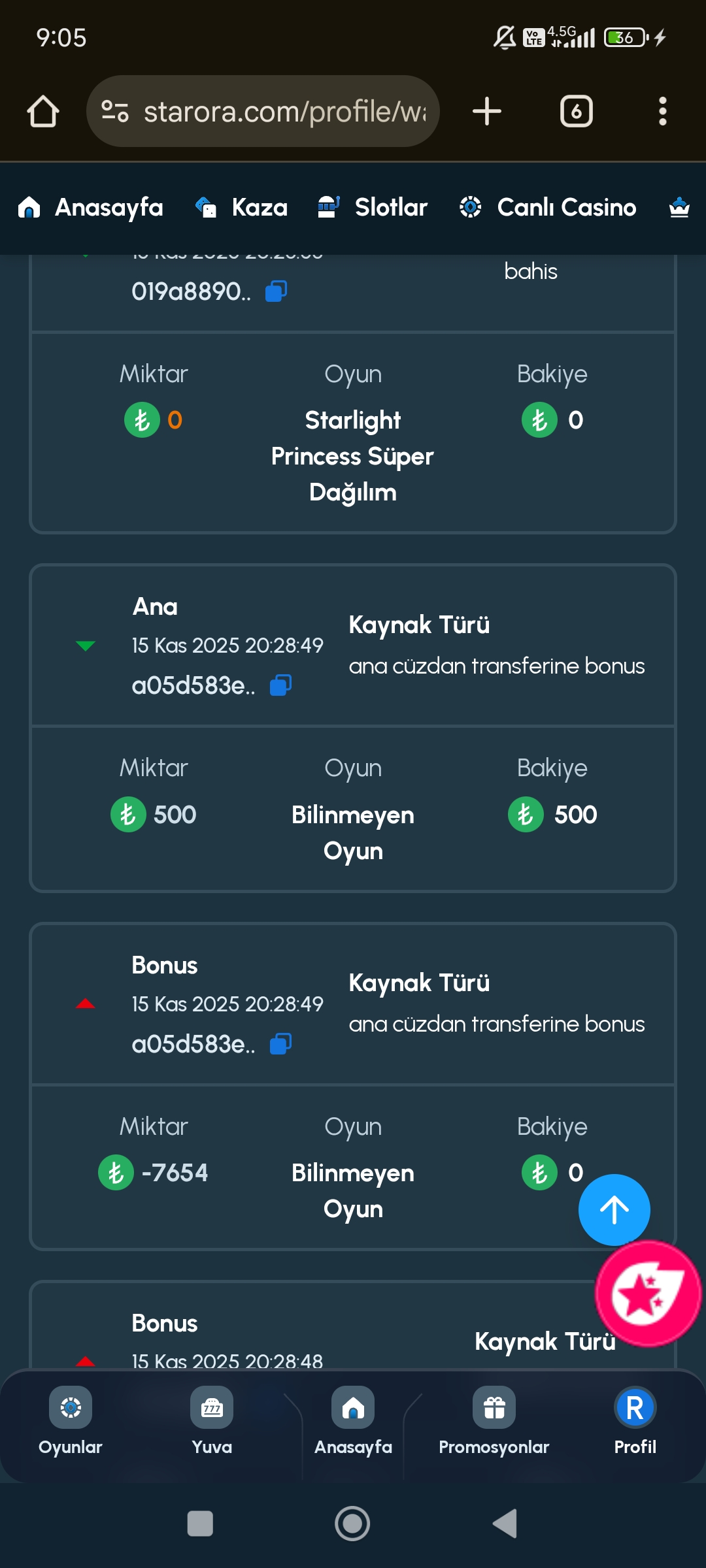Go to Slotlar in top navigation
Screen dimensions: 706x1568
[373, 208]
